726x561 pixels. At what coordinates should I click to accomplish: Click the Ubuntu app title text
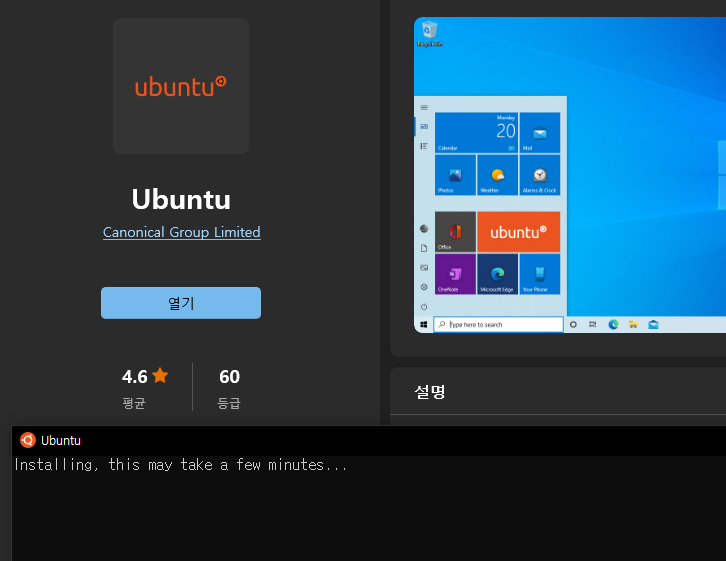point(181,199)
